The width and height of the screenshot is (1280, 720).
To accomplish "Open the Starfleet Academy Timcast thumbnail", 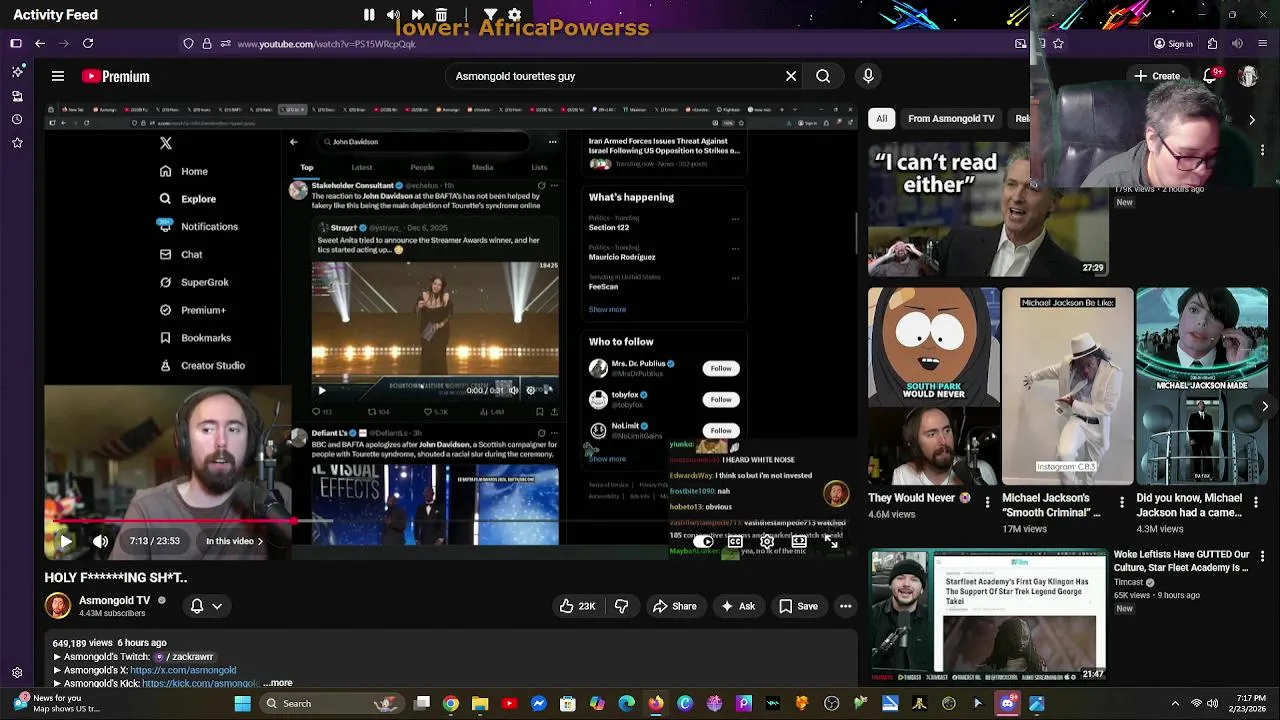I will (x=988, y=615).
